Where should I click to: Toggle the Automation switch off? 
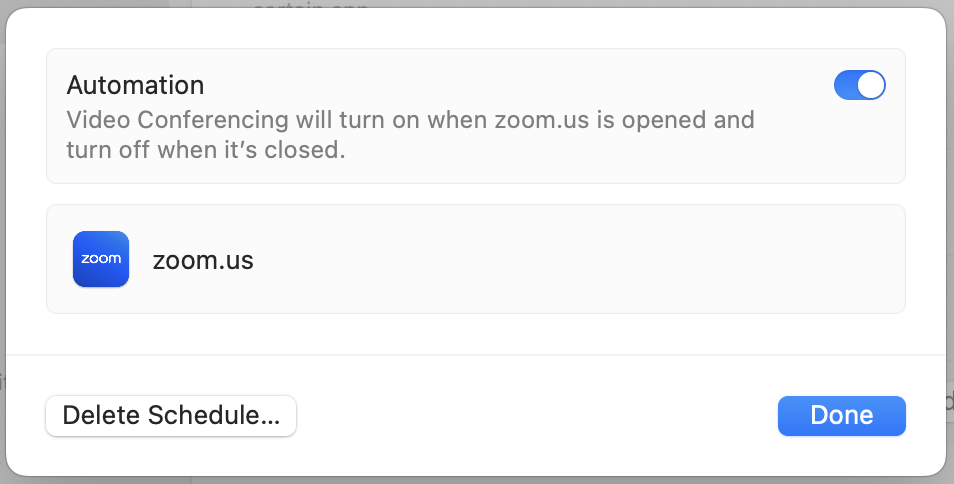(860, 85)
